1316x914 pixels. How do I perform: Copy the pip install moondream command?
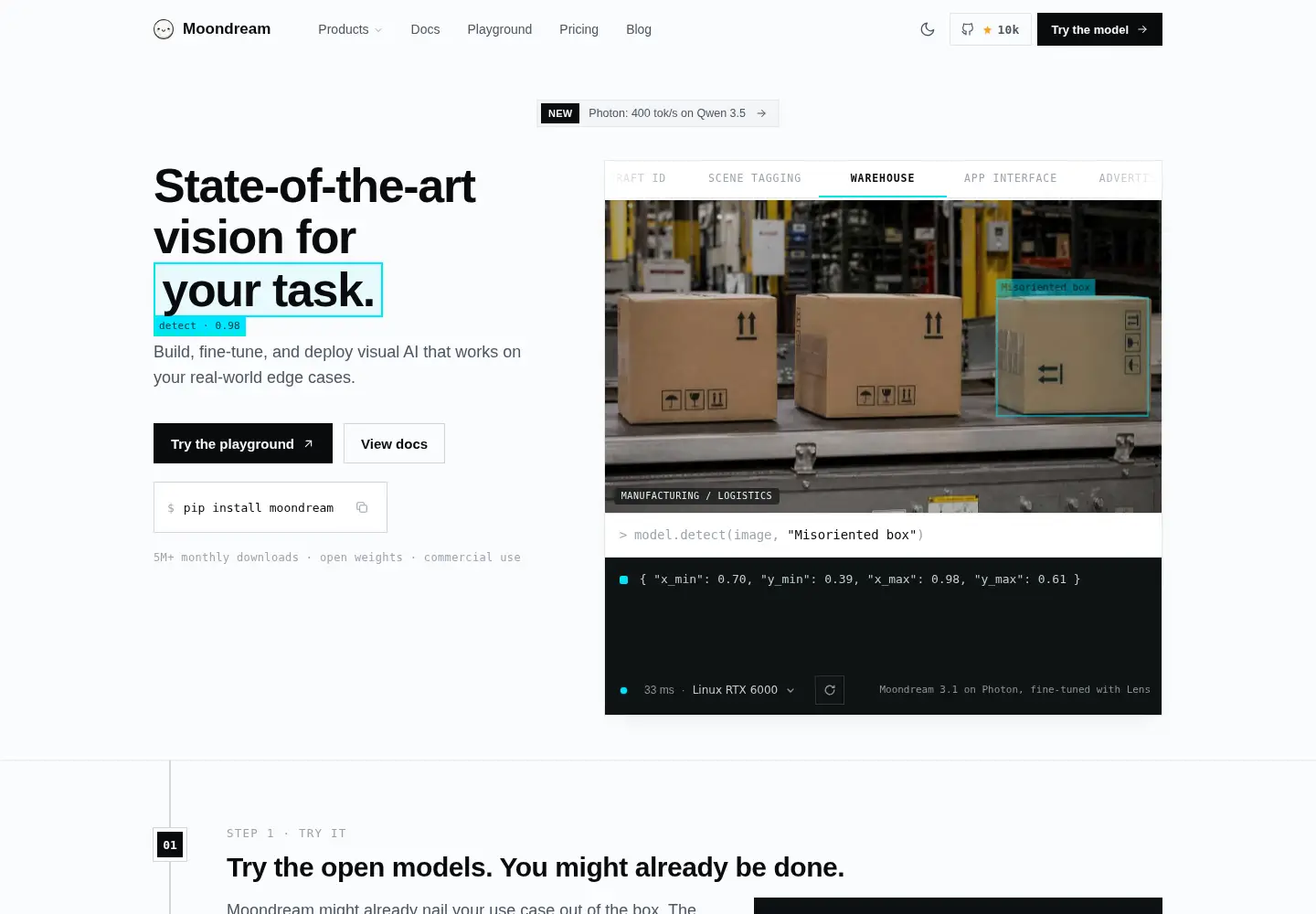362,507
